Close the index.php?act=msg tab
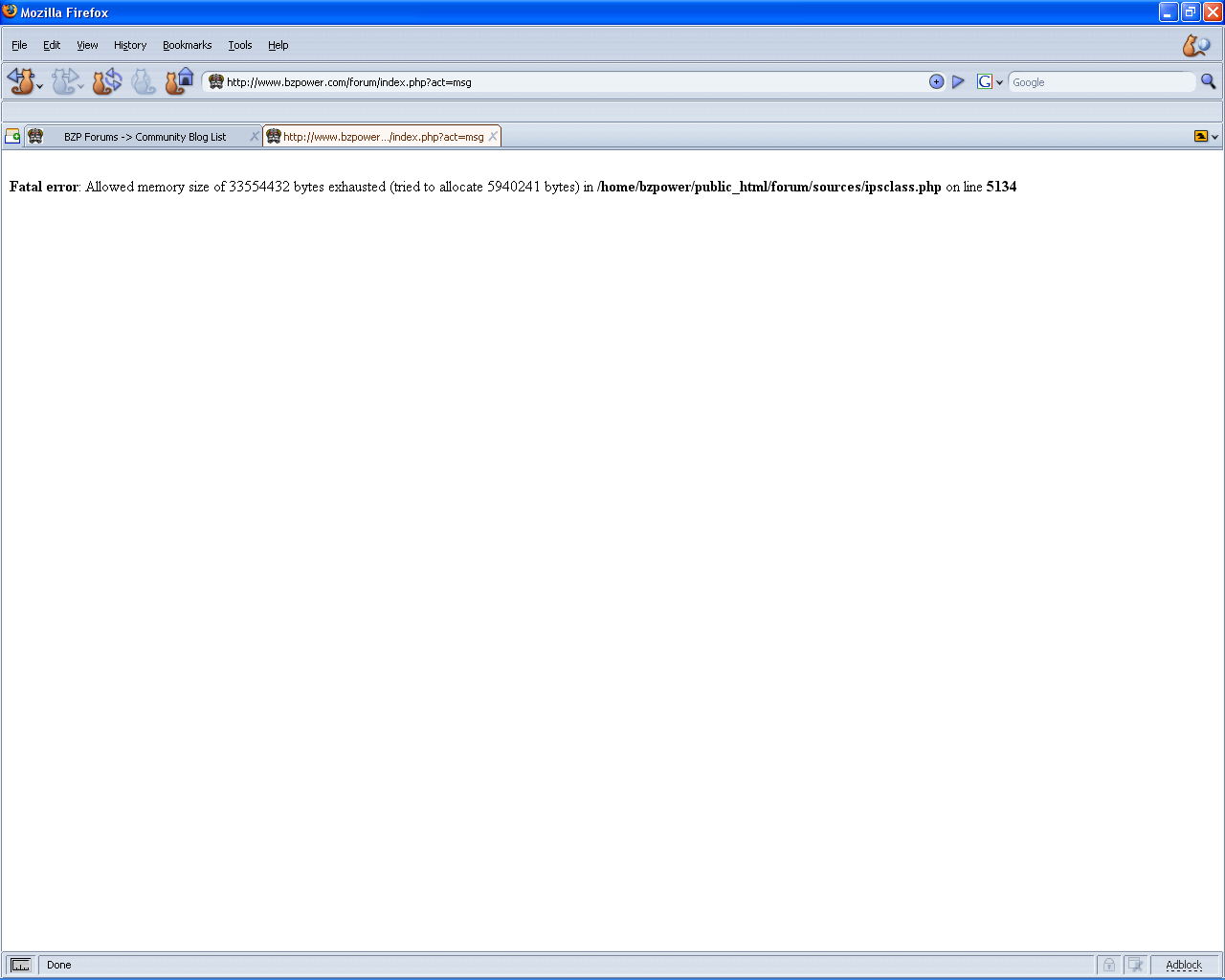The height and width of the screenshot is (980, 1225). [493, 137]
